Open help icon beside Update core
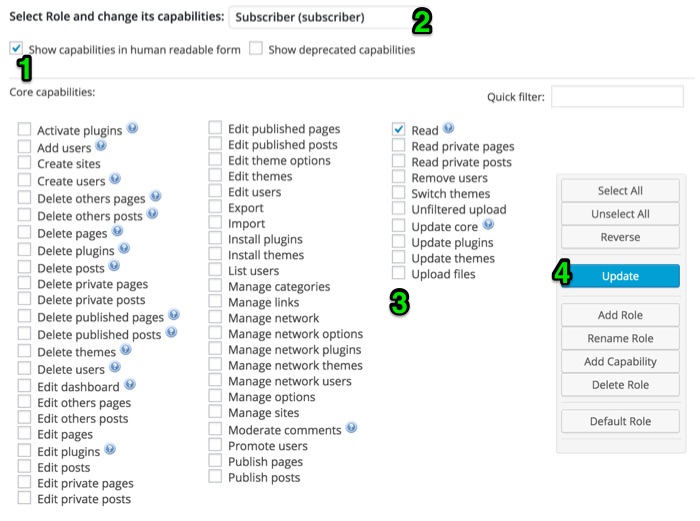Viewport: 700px width, 521px height. (x=488, y=224)
